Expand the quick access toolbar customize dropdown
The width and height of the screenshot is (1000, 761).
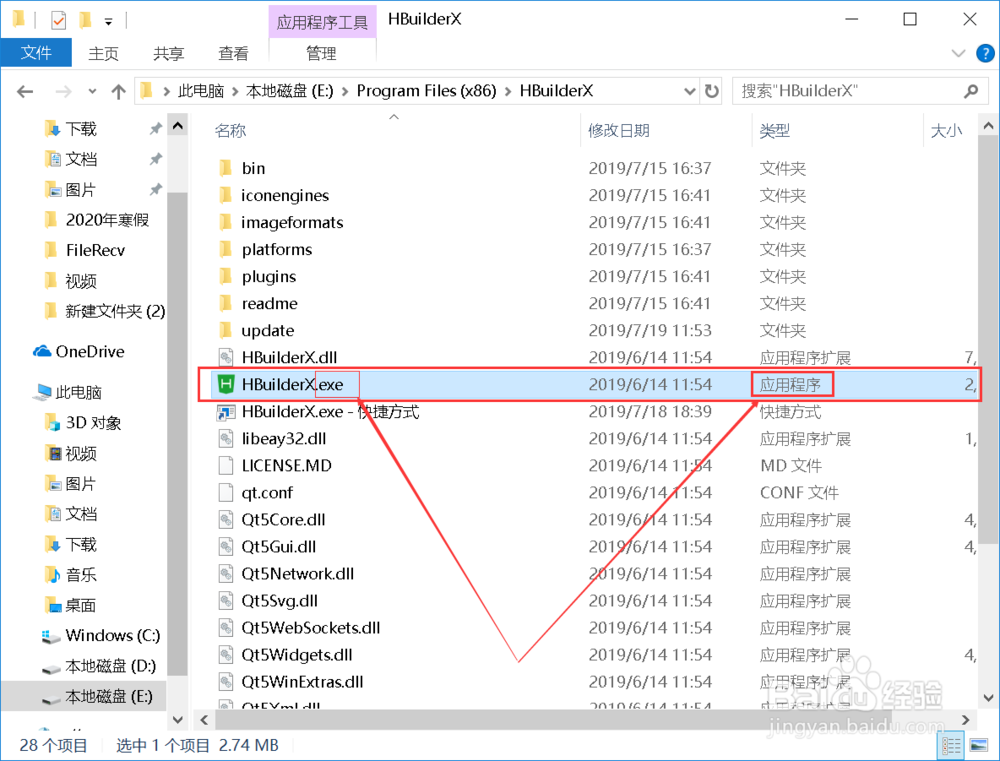[x=109, y=20]
